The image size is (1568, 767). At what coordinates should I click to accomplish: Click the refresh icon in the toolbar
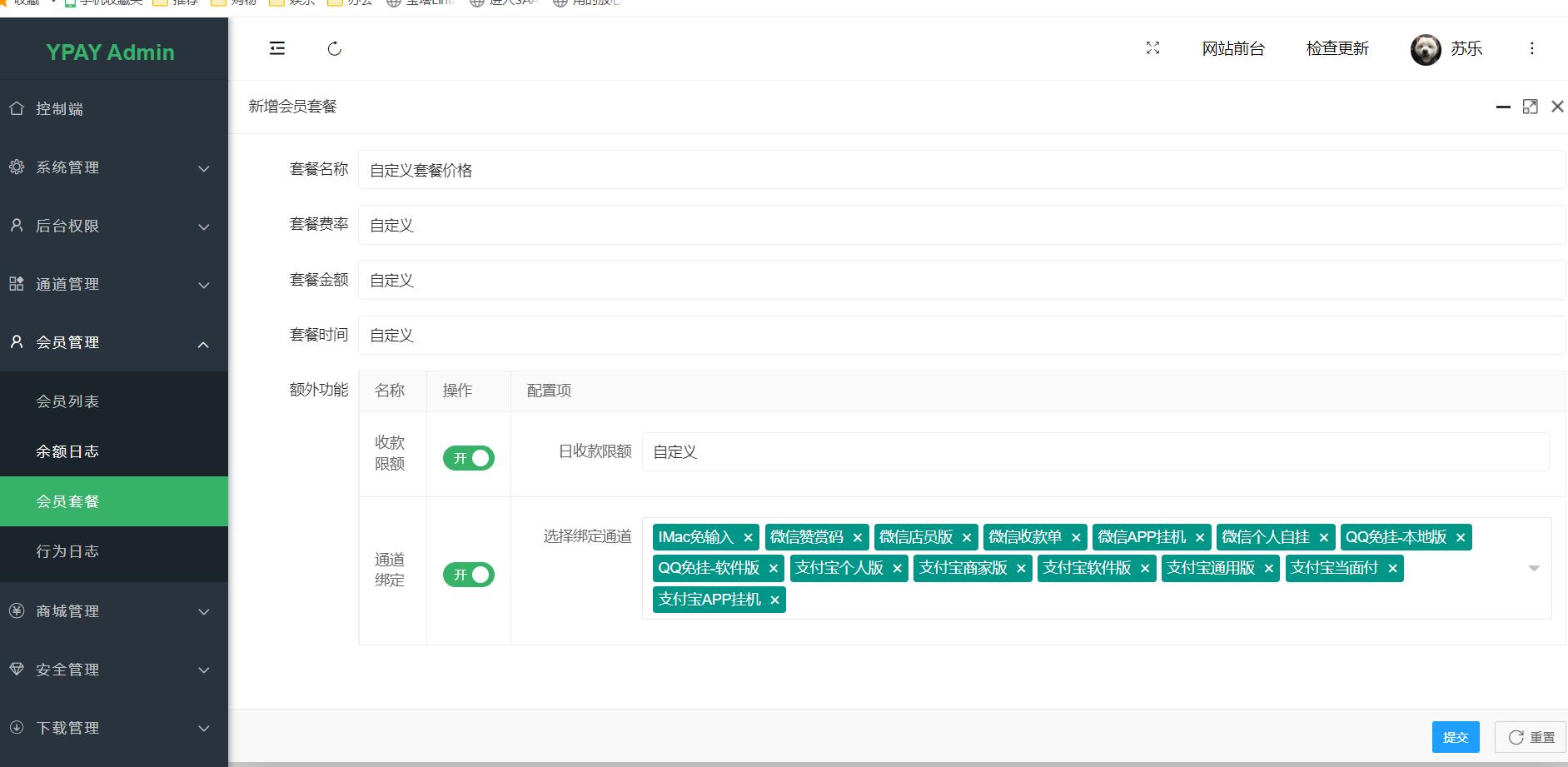click(334, 48)
